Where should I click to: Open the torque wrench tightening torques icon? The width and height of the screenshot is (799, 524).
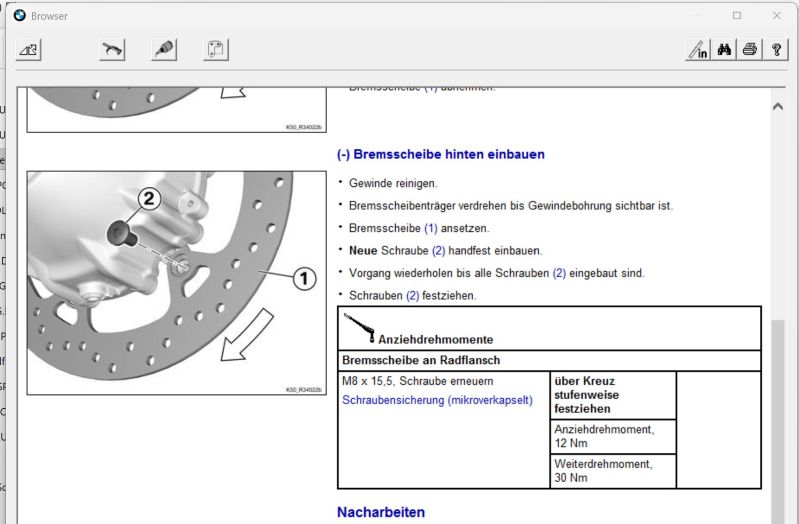(x=113, y=49)
